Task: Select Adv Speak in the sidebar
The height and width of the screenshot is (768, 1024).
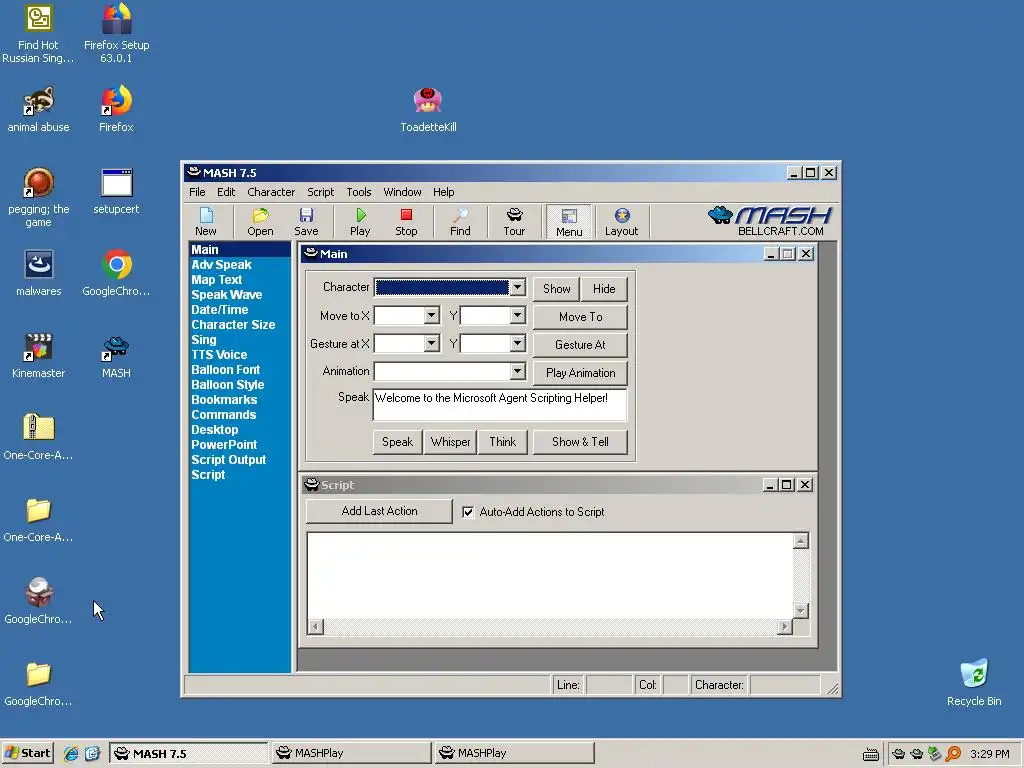Action: pyautogui.click(x=221, y=264)
